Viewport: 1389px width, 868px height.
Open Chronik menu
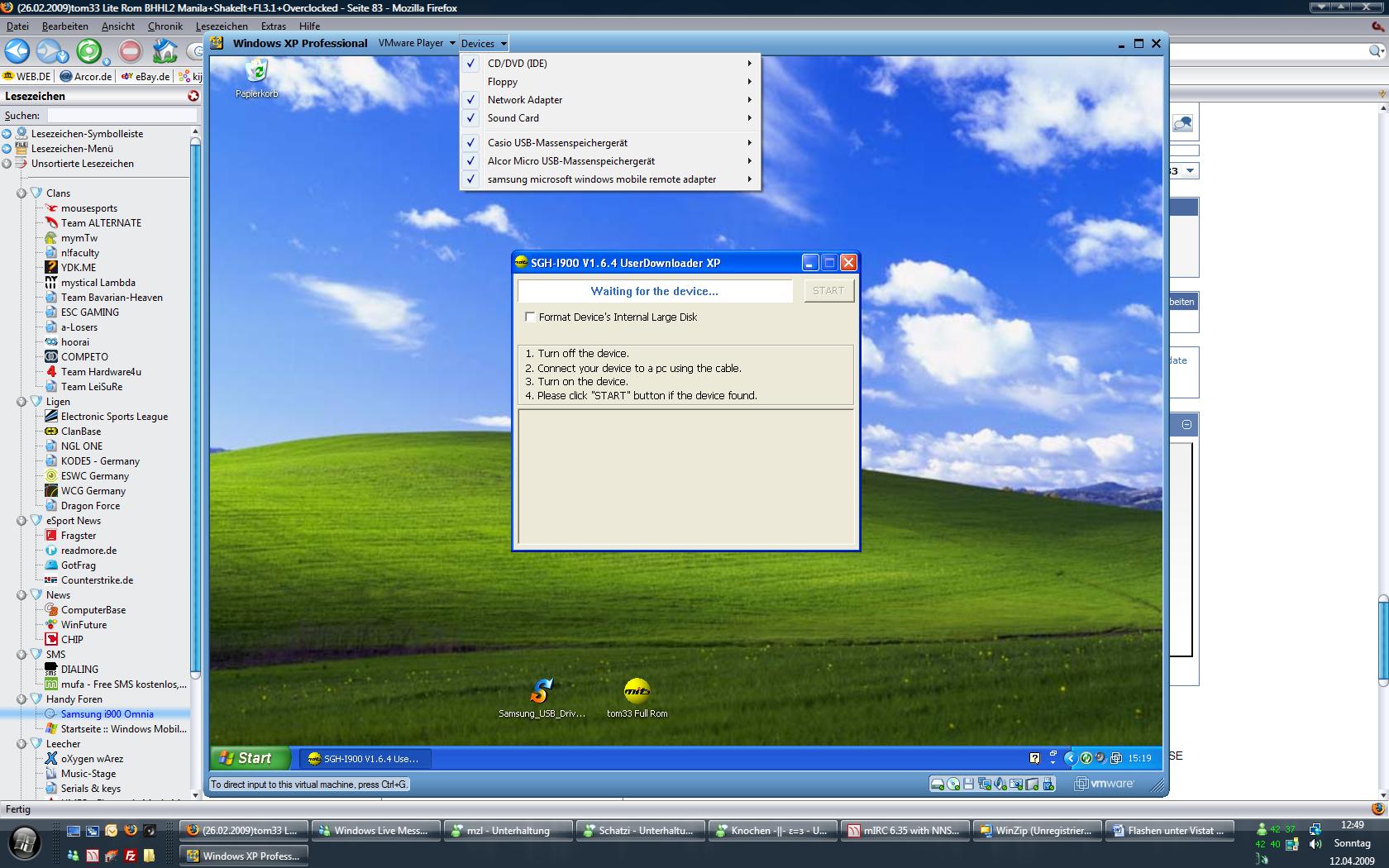pos(165,26)
